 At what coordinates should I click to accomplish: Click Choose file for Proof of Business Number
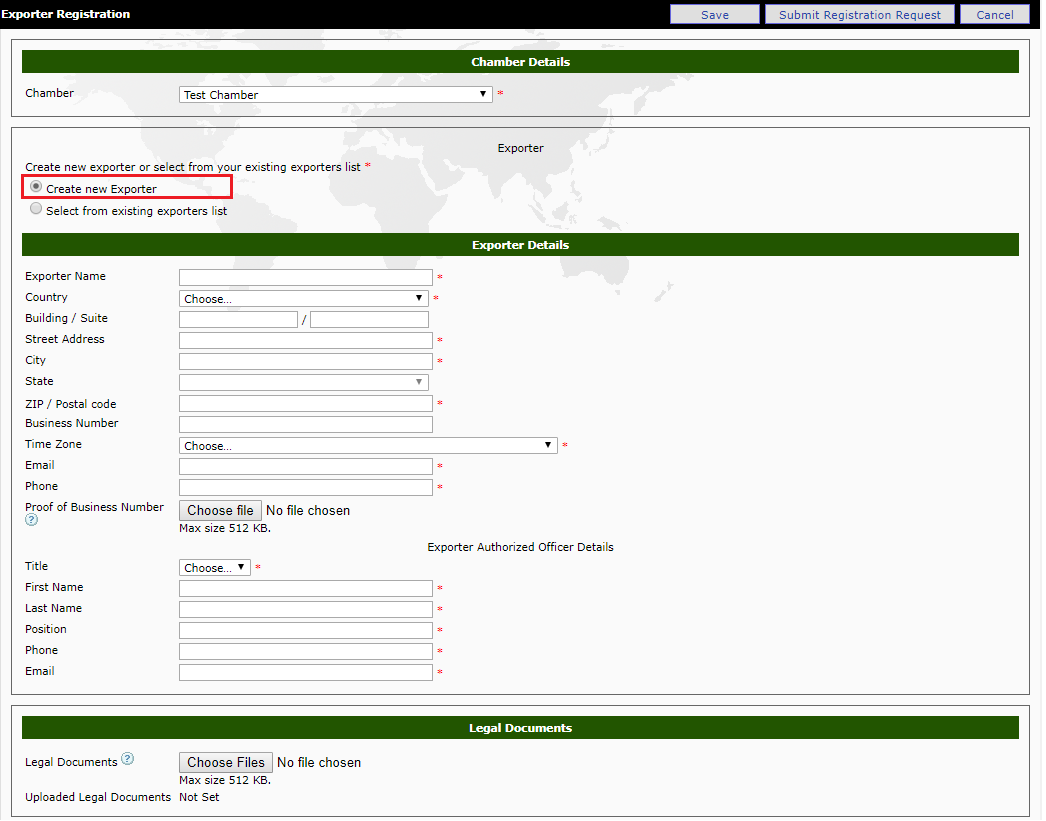[219, 510]
